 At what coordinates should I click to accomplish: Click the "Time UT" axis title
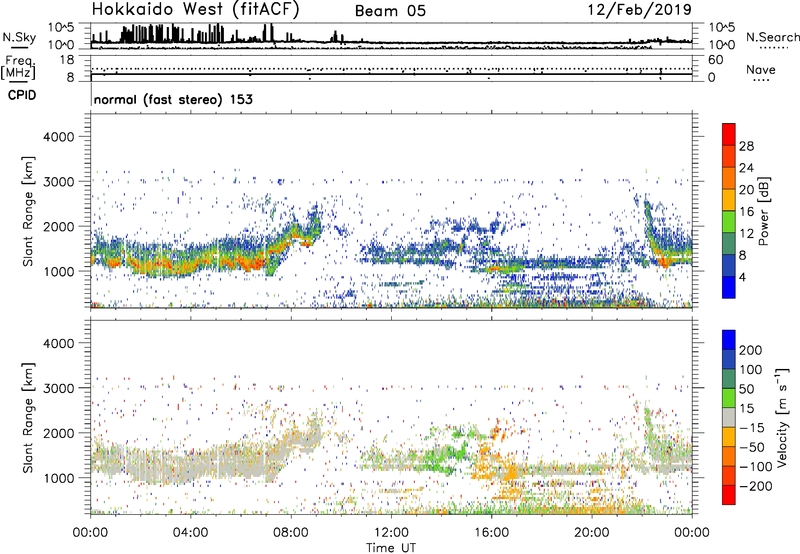(391, 548)
